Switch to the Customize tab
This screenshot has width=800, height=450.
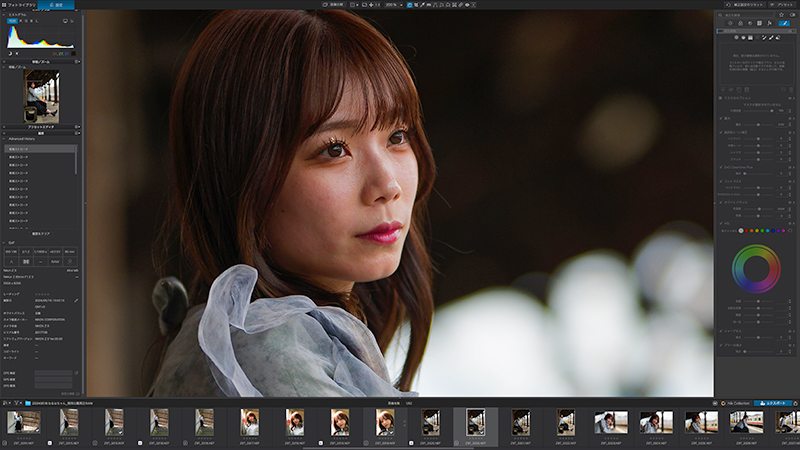(x=56, y=5)
